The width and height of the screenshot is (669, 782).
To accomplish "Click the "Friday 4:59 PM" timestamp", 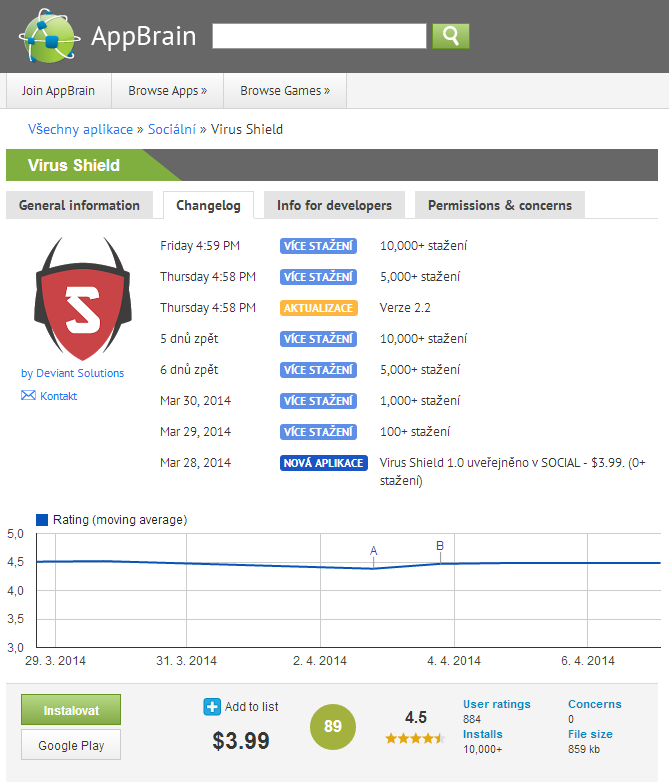I will 200,246.
